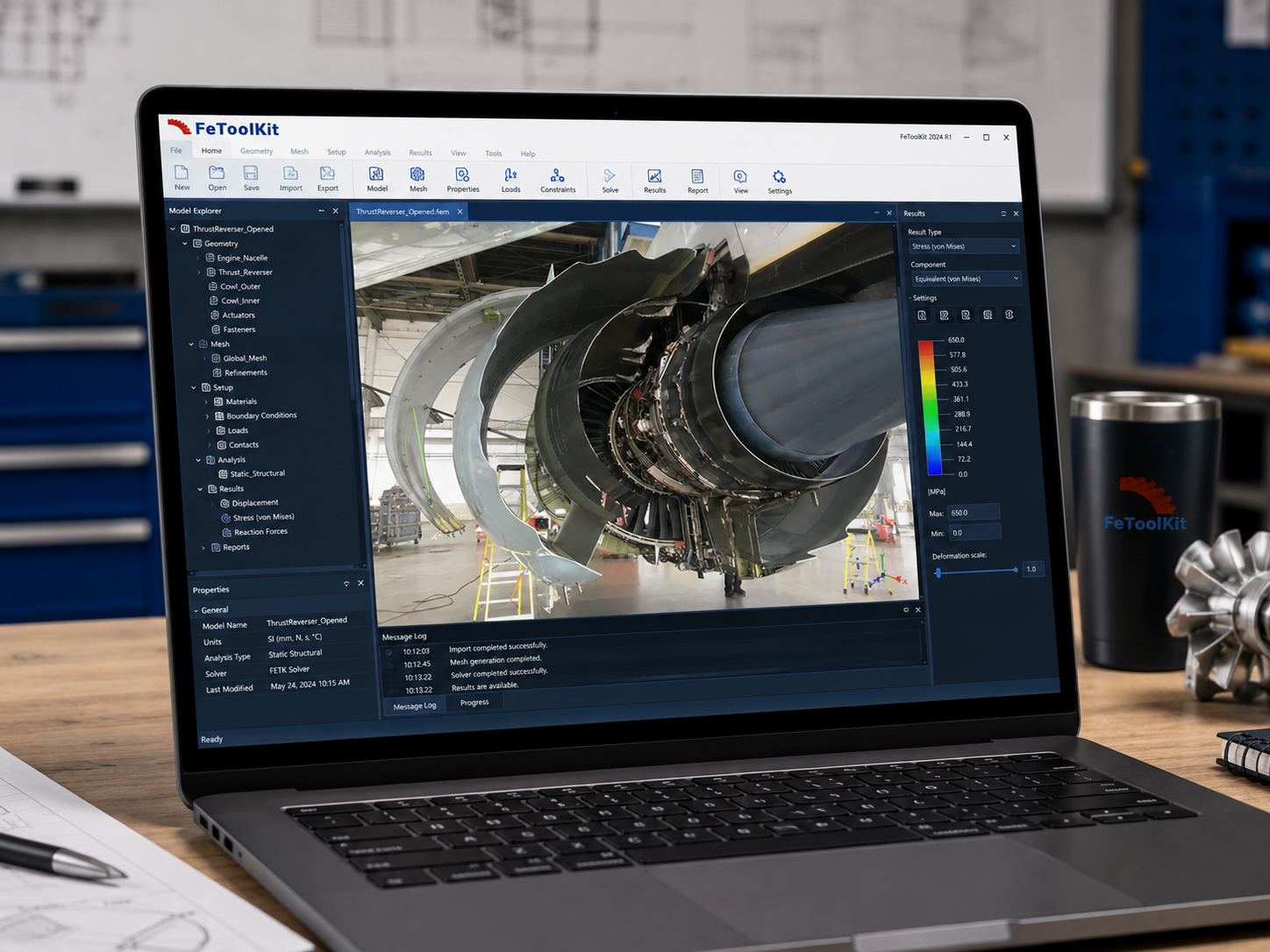Click the Max value input field
Image resolution: width=1270 pixels, height=952 pixels.
[x=974, y=512]
